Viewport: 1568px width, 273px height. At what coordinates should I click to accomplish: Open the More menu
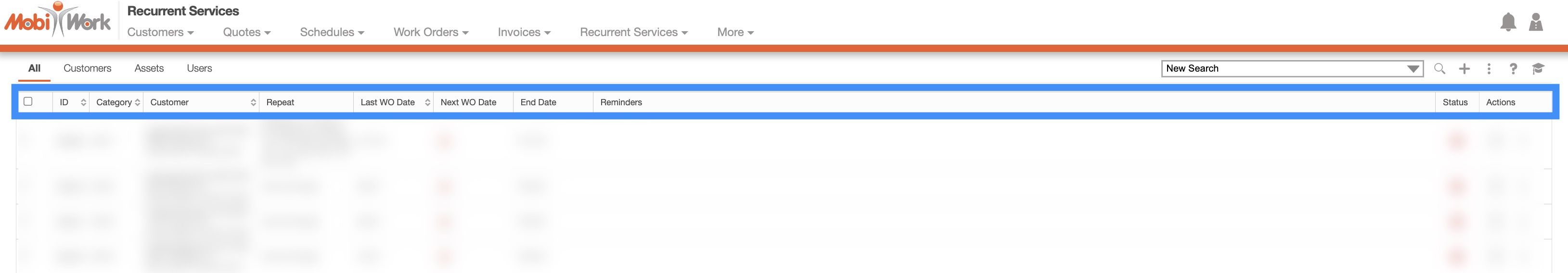click(735, 32)
